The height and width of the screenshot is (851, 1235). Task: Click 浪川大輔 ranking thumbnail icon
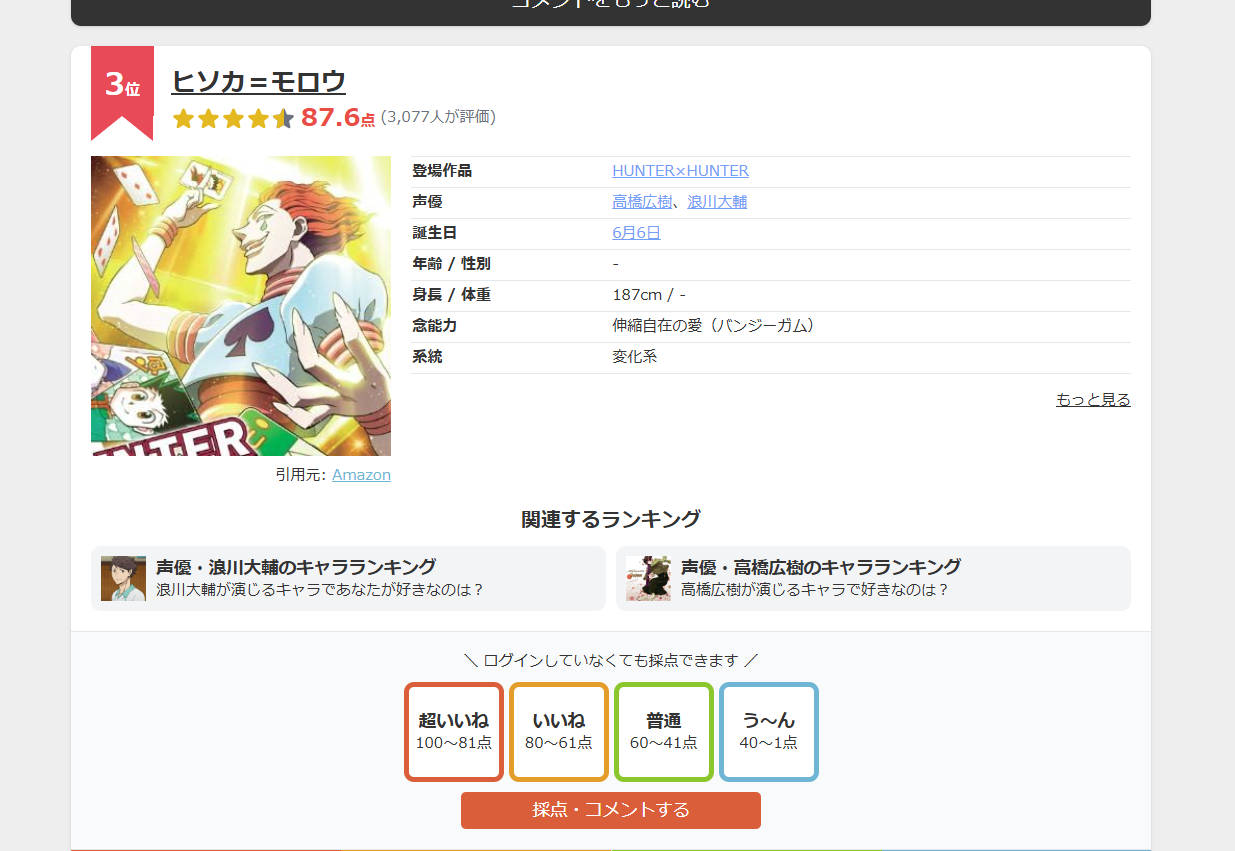[123, 578]
